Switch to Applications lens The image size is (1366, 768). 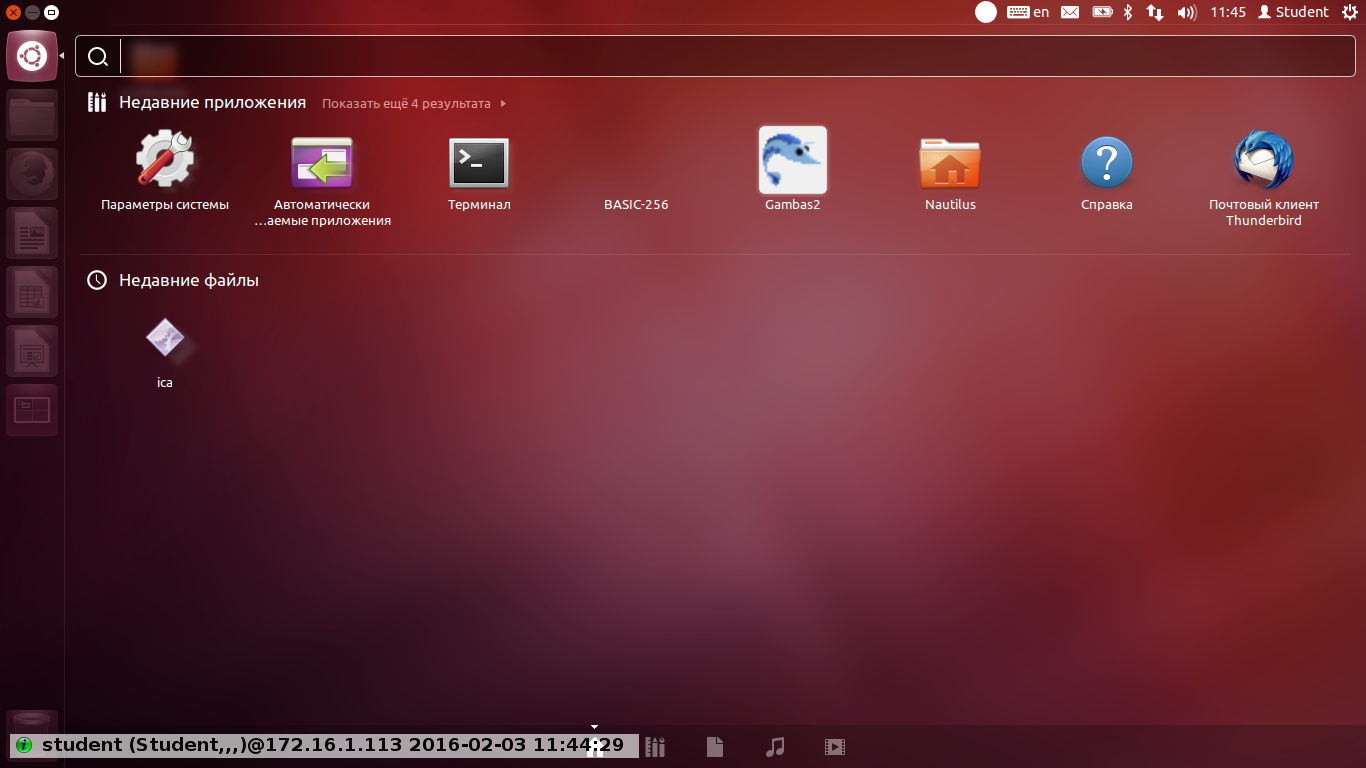(655, 746)
